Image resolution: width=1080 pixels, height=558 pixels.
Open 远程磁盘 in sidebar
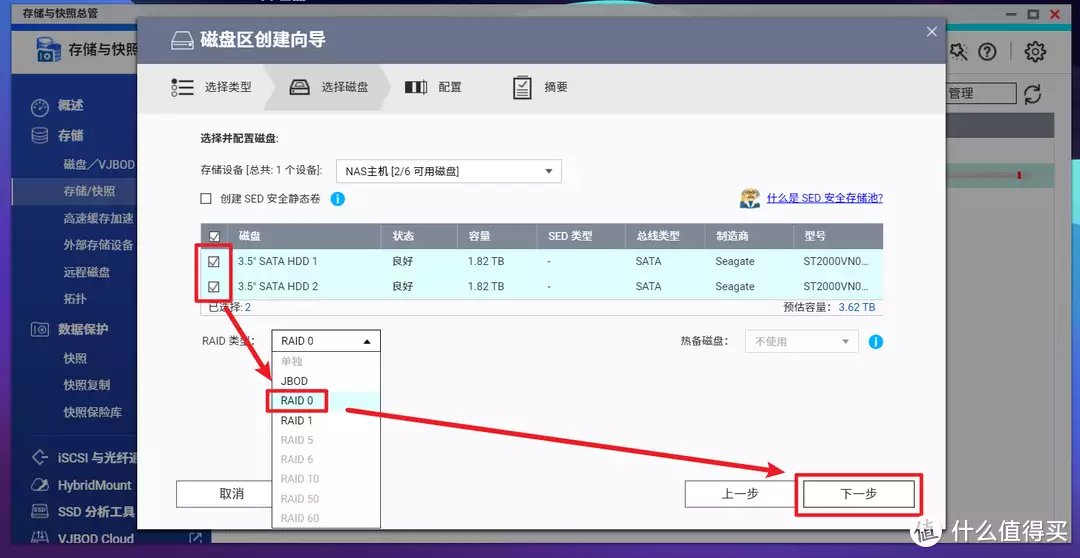click(87, 272)
